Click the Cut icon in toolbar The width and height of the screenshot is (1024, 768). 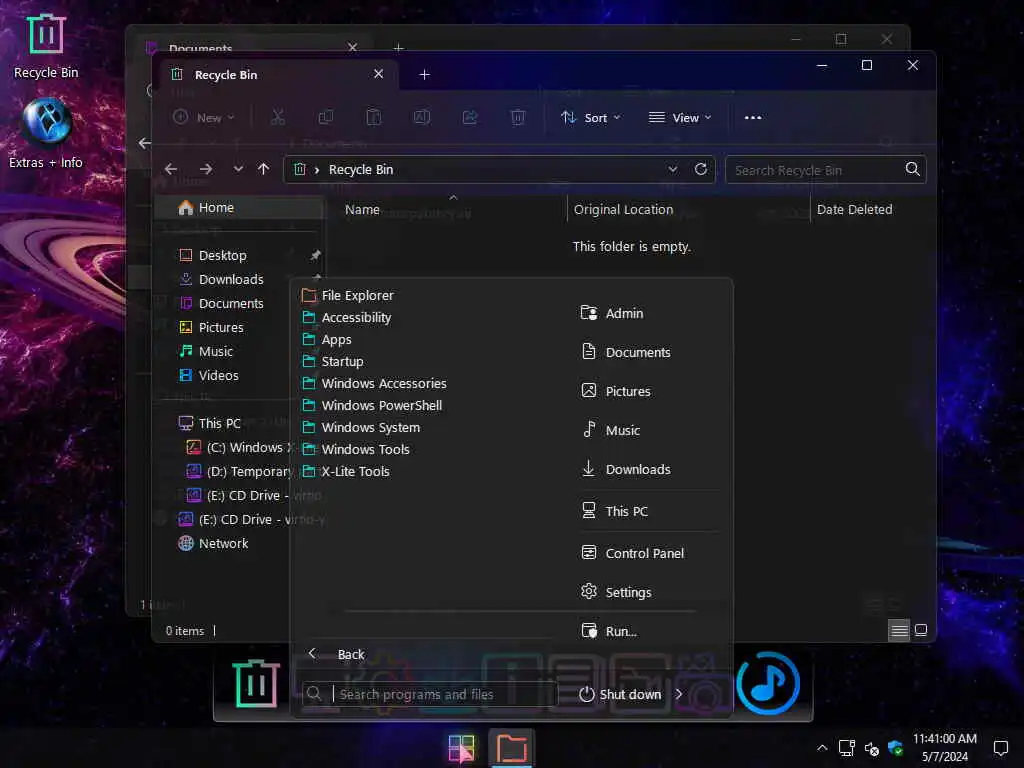pyautogui.click(x=278, y=118)
